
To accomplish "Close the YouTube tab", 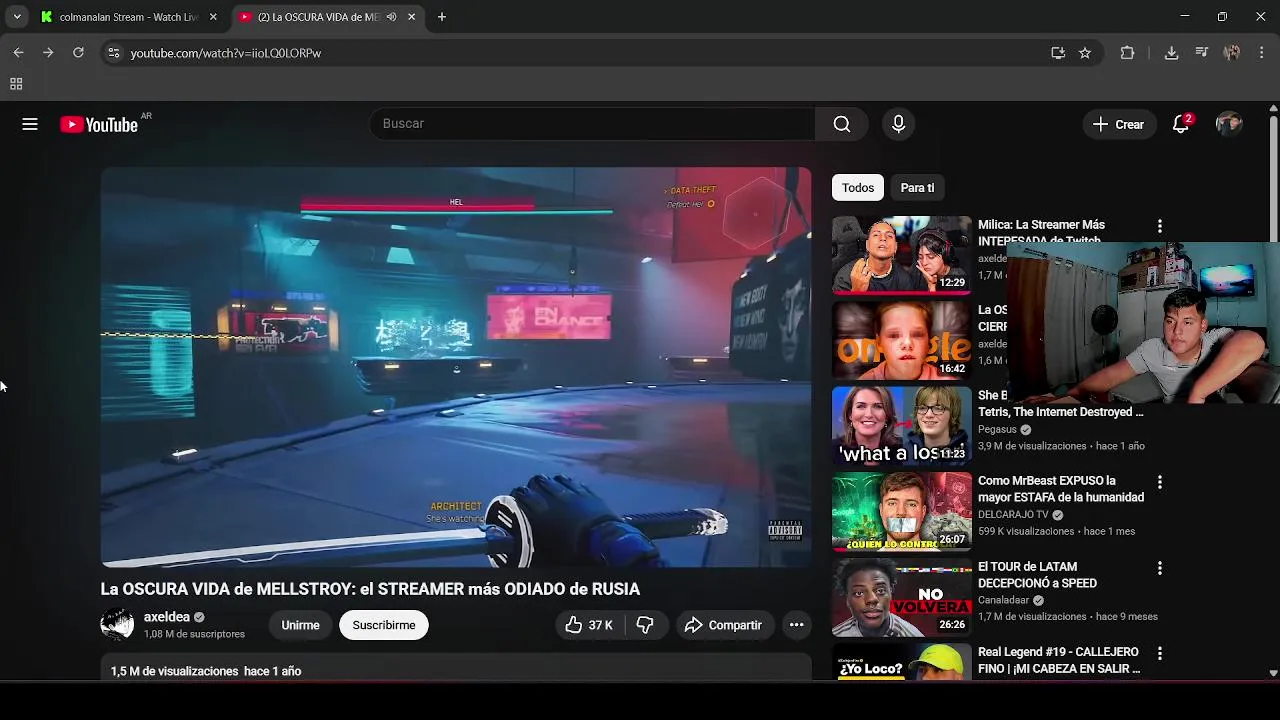I will (x=411, y=17).
